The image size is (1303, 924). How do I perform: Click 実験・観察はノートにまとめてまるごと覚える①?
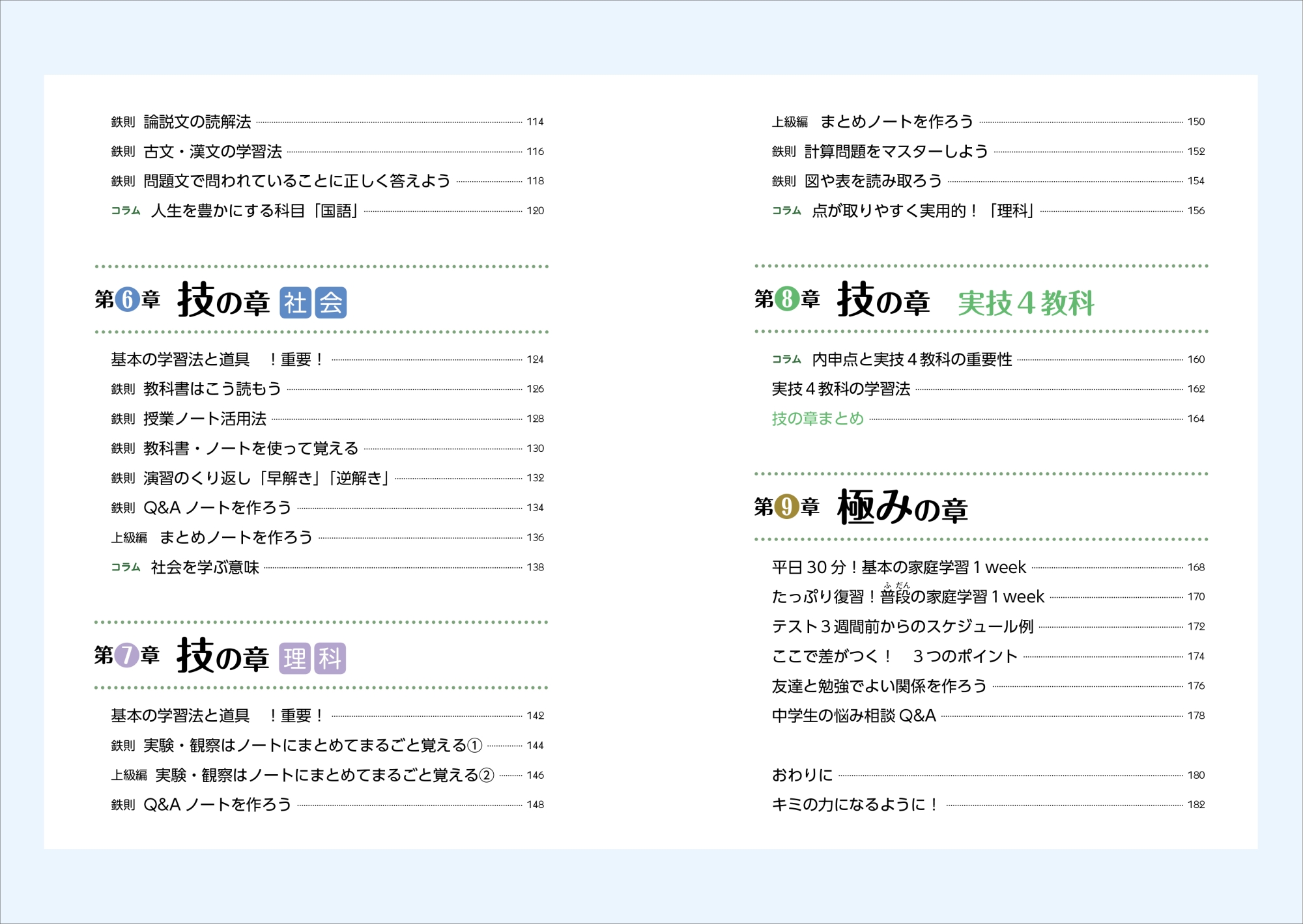(x=313, y=746)
